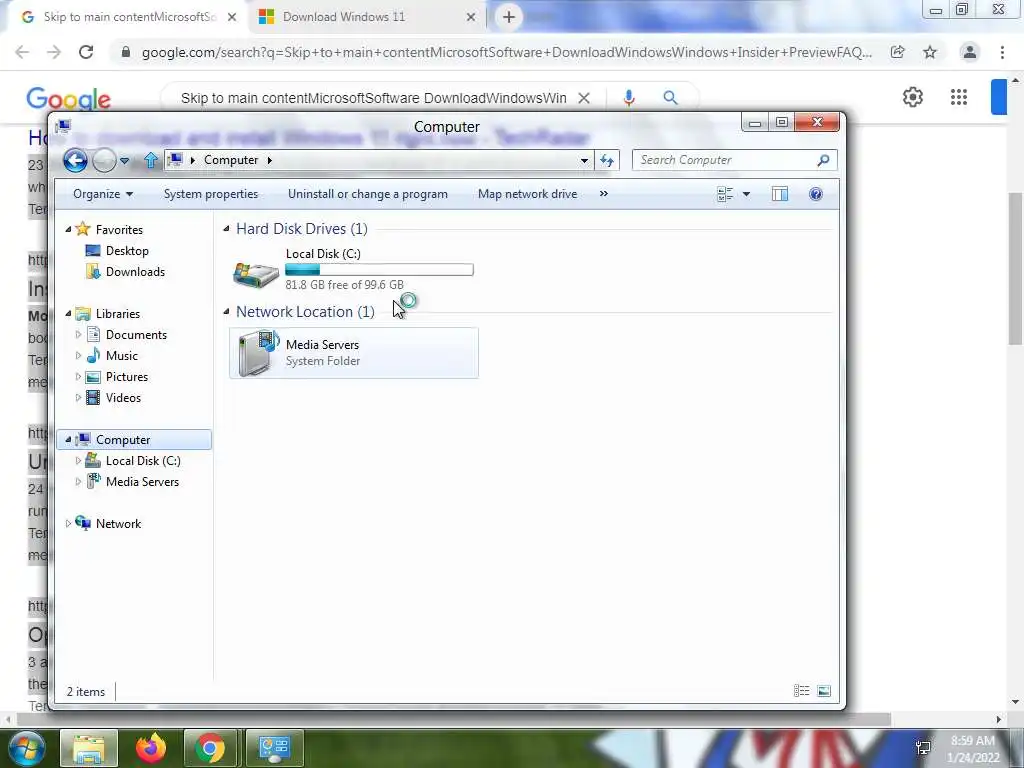The image size is (1024, 768).
Task: Close the Download Windows 11 tab
Action: coord(471,17)
